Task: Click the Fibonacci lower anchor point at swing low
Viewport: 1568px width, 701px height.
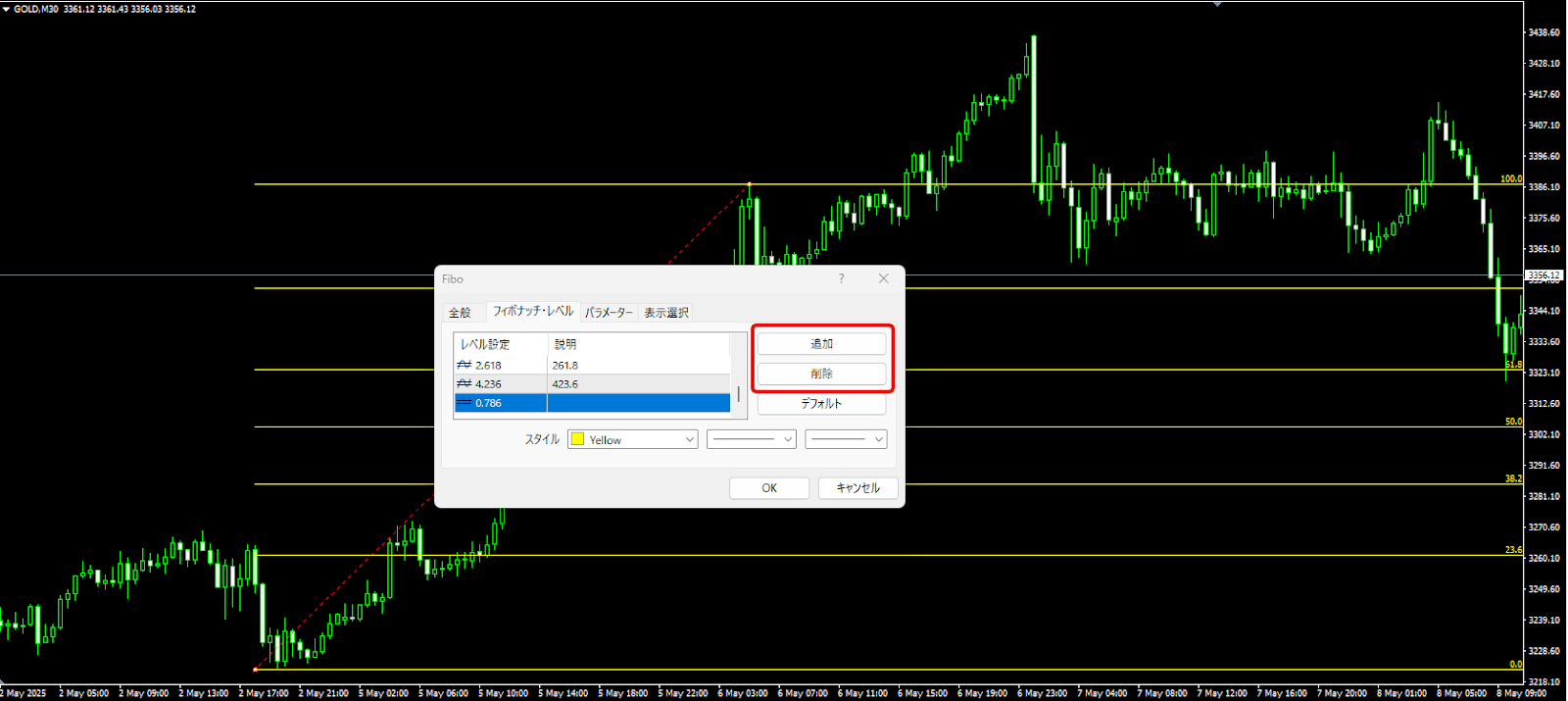Action: pyautogui.click(x=256, y=670)
